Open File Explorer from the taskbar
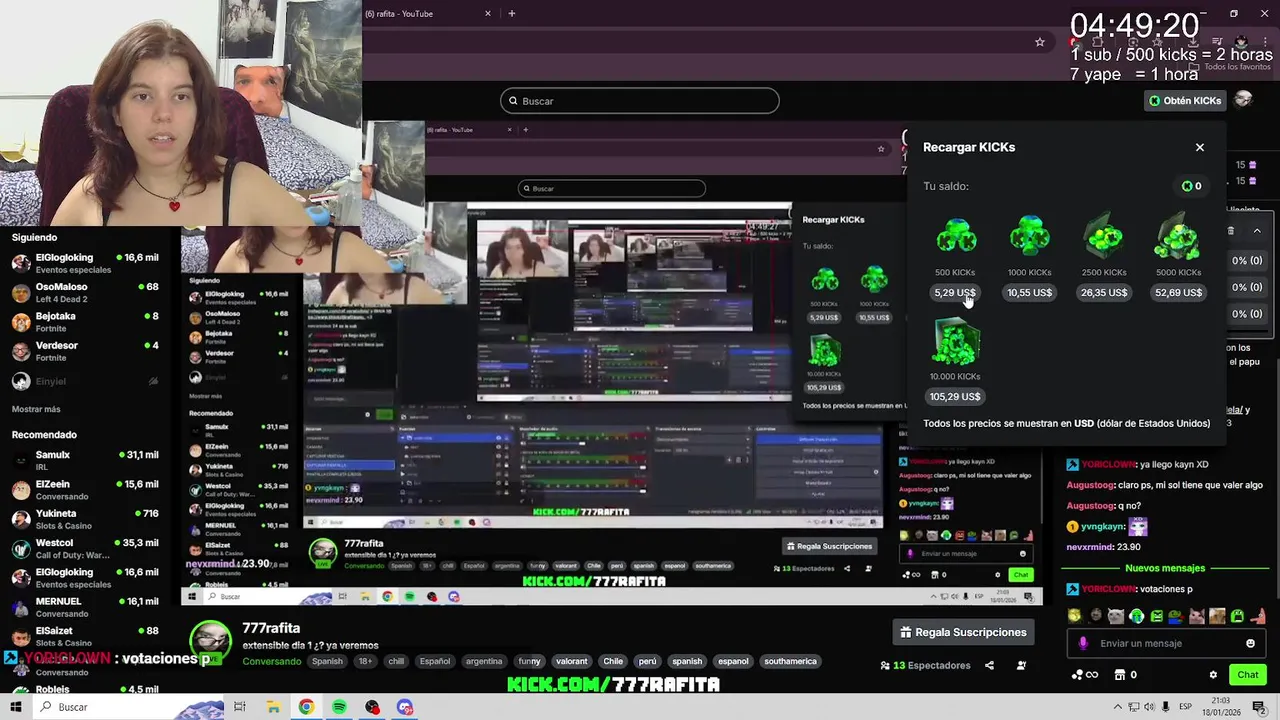 point(273,707)
